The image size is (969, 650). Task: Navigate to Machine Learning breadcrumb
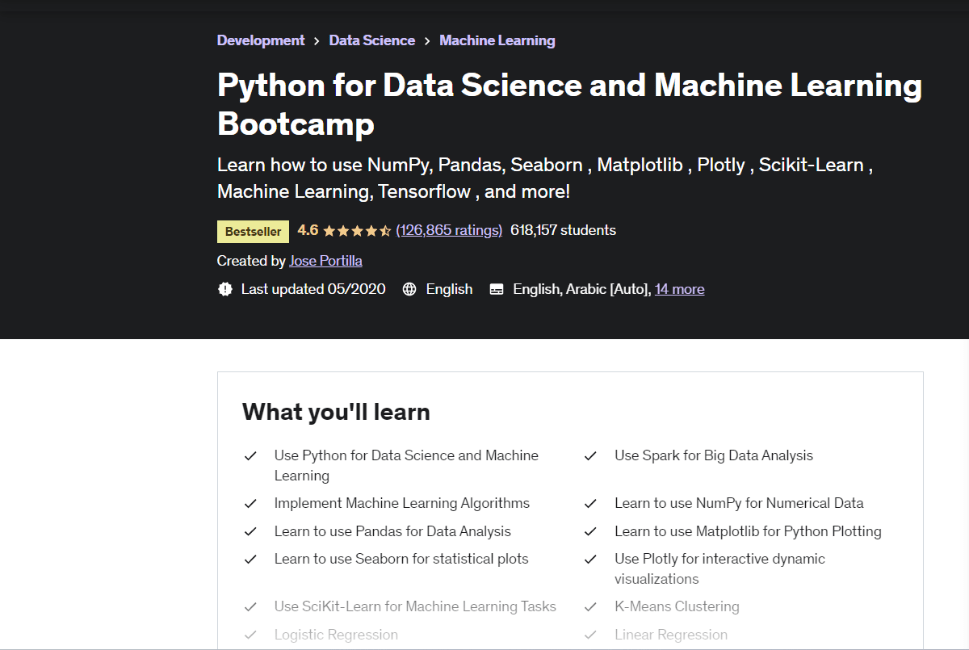pos(497,41)
